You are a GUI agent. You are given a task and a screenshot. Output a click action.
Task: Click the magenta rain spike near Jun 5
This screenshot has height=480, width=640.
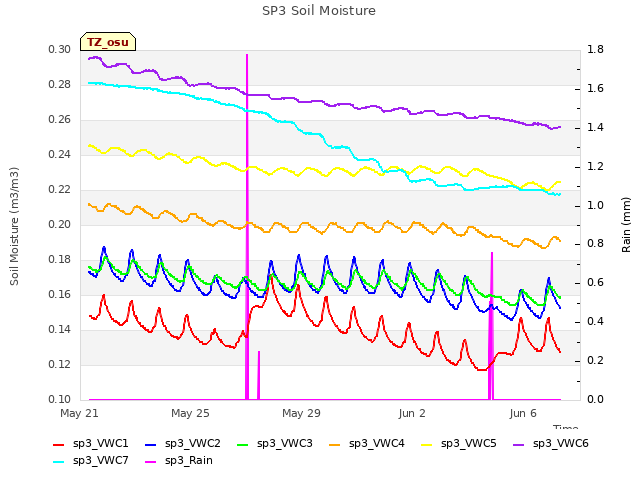tap(491, 326)
